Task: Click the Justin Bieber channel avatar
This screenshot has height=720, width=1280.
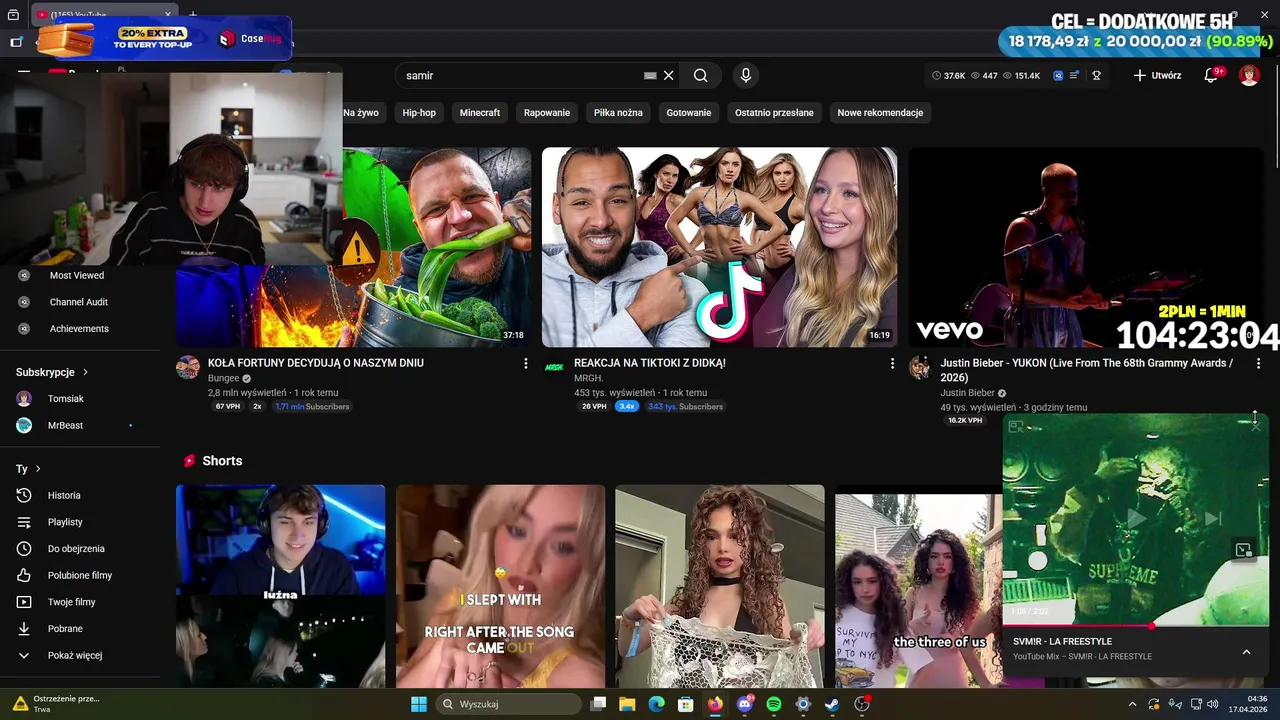Action: (x=920, y=368)
